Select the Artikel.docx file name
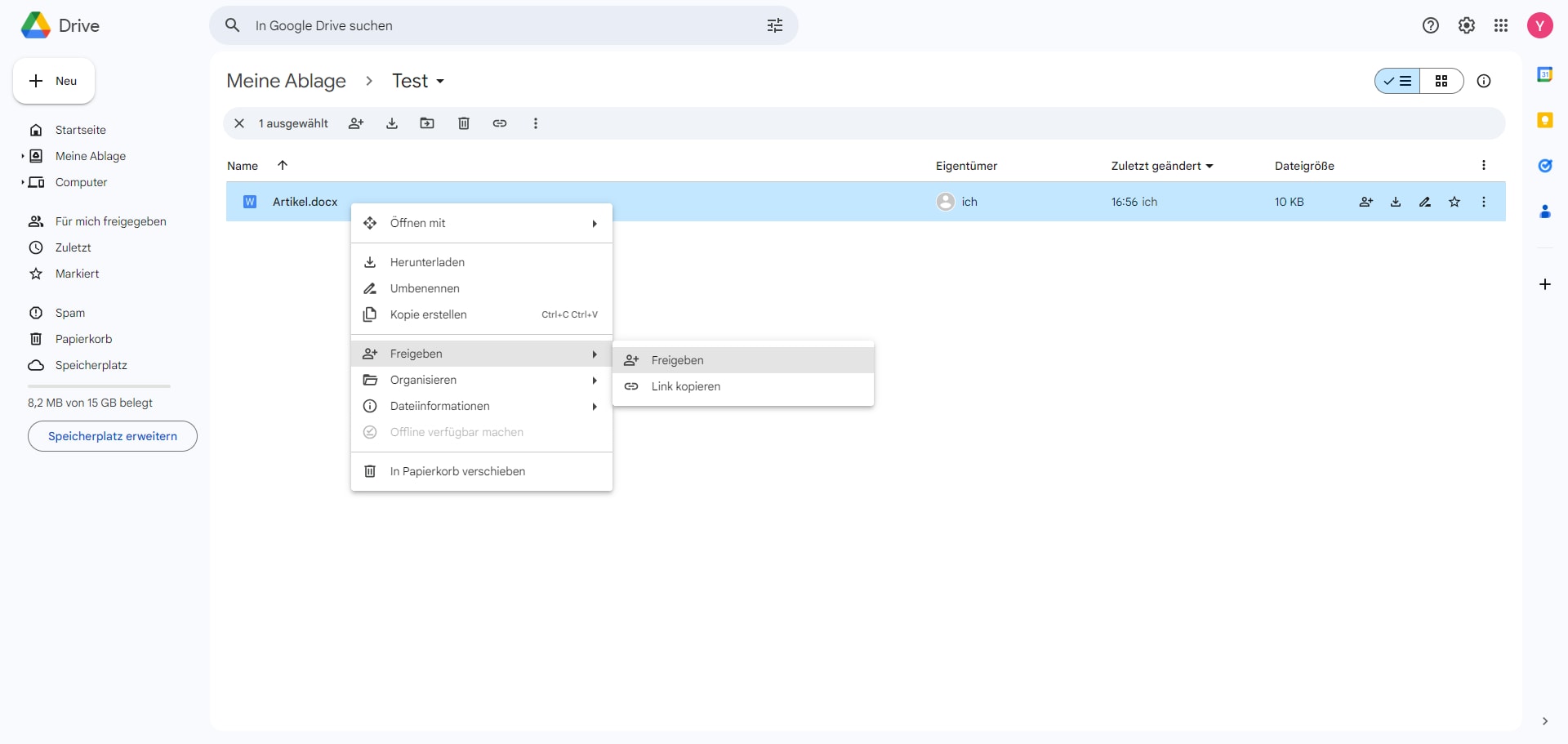The height and width of the screenshot is (744, 1568). (x=305, y=202)
